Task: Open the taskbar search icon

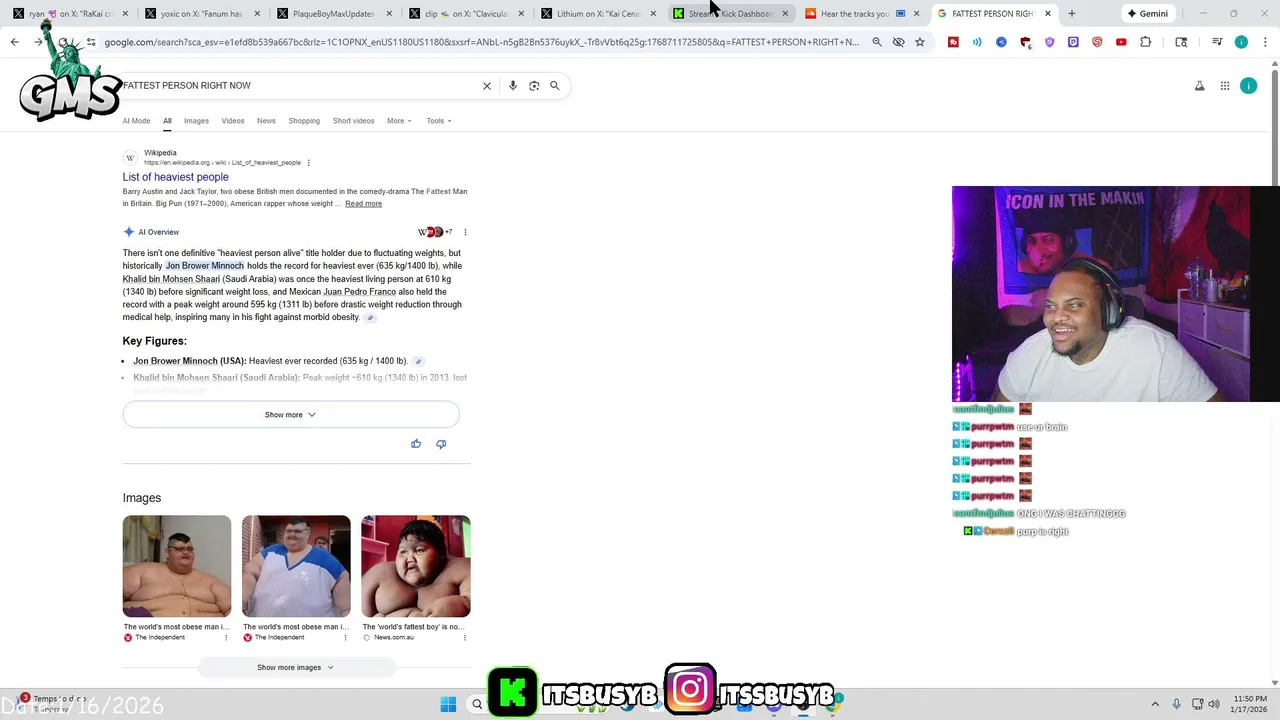Action: (477, 704)
